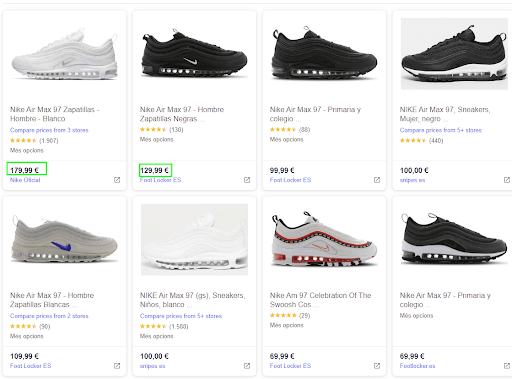Expand Més opcions under Celebration Of The Swoosh
This screenshot has width=512, height=379.
point(286,325)
